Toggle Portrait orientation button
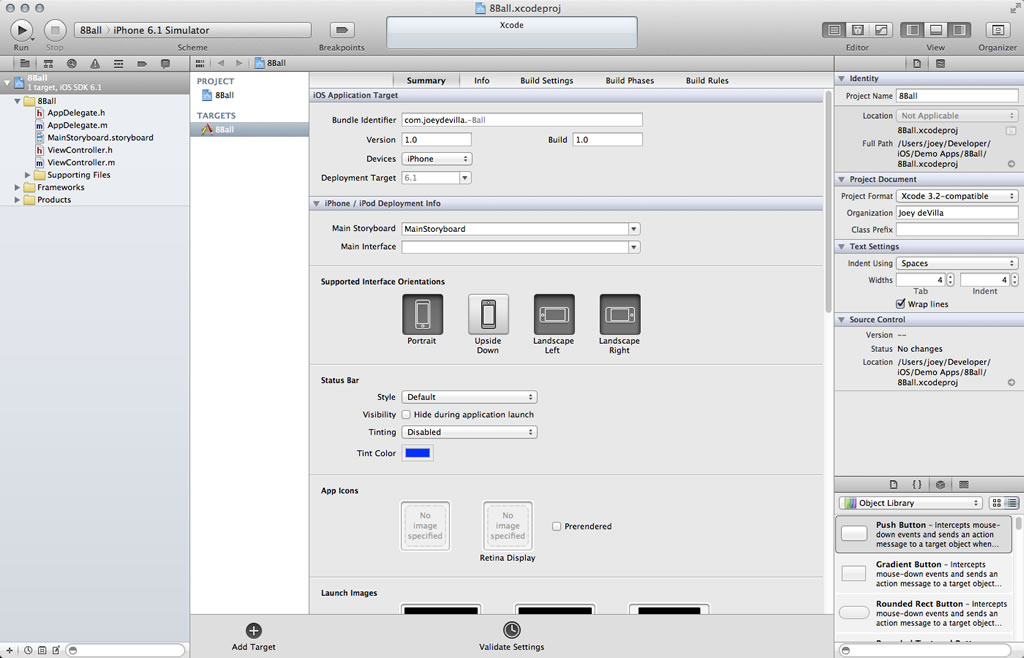Screen dimensions: 1024x658 point(423,314)
